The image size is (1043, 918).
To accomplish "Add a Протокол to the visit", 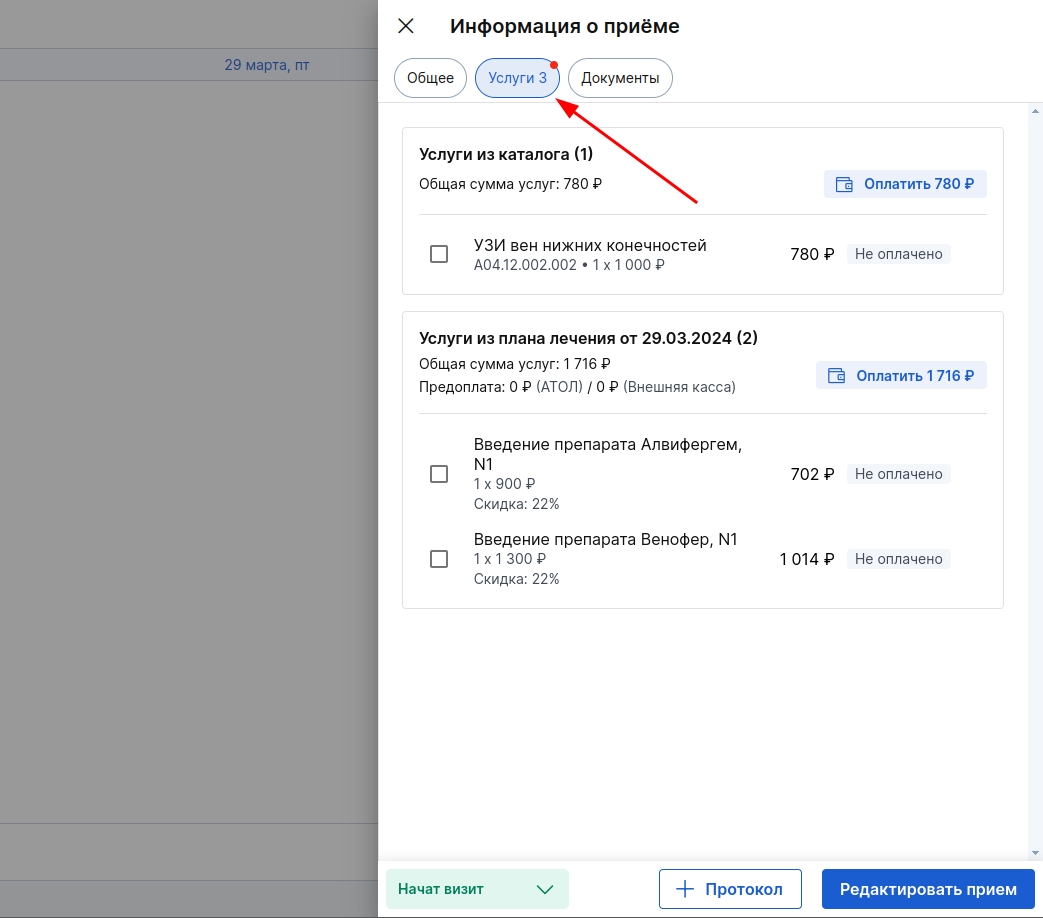I will pyautogui.click(x=730, y=889).
